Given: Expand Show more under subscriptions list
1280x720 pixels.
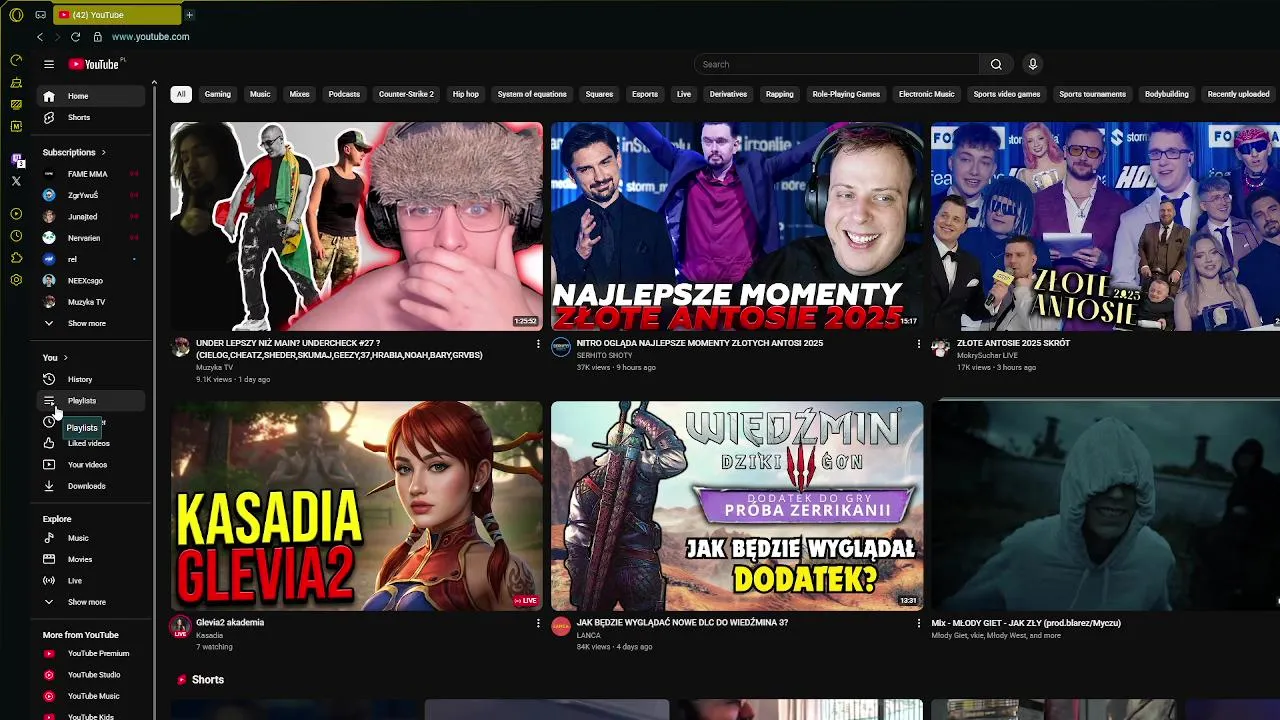Looking at the screenshot, I should pos(92,324).
